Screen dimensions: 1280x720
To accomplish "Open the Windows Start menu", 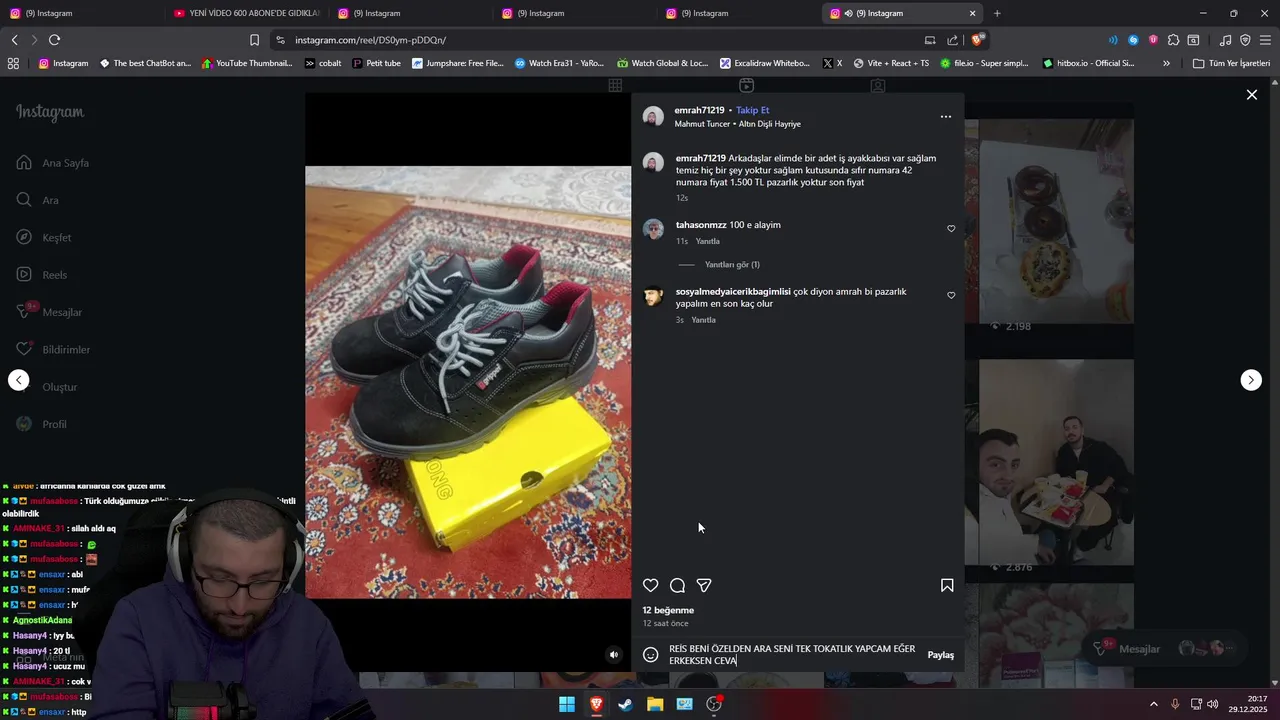I will click(567, 704).
